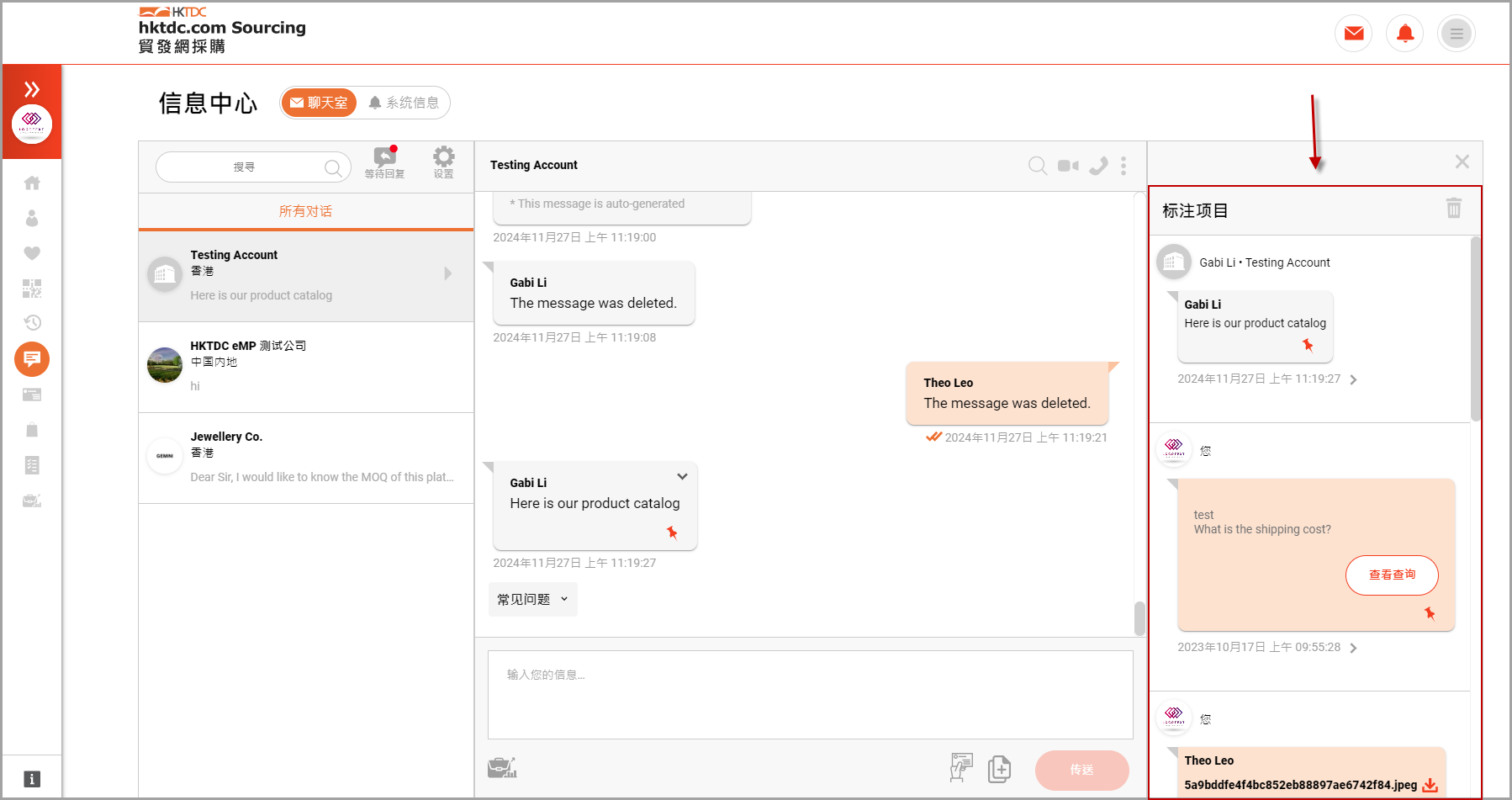Open dropdown chevron on Gabi Li catalog message
Screen dimensions: 1512x800
click(682, 477)
